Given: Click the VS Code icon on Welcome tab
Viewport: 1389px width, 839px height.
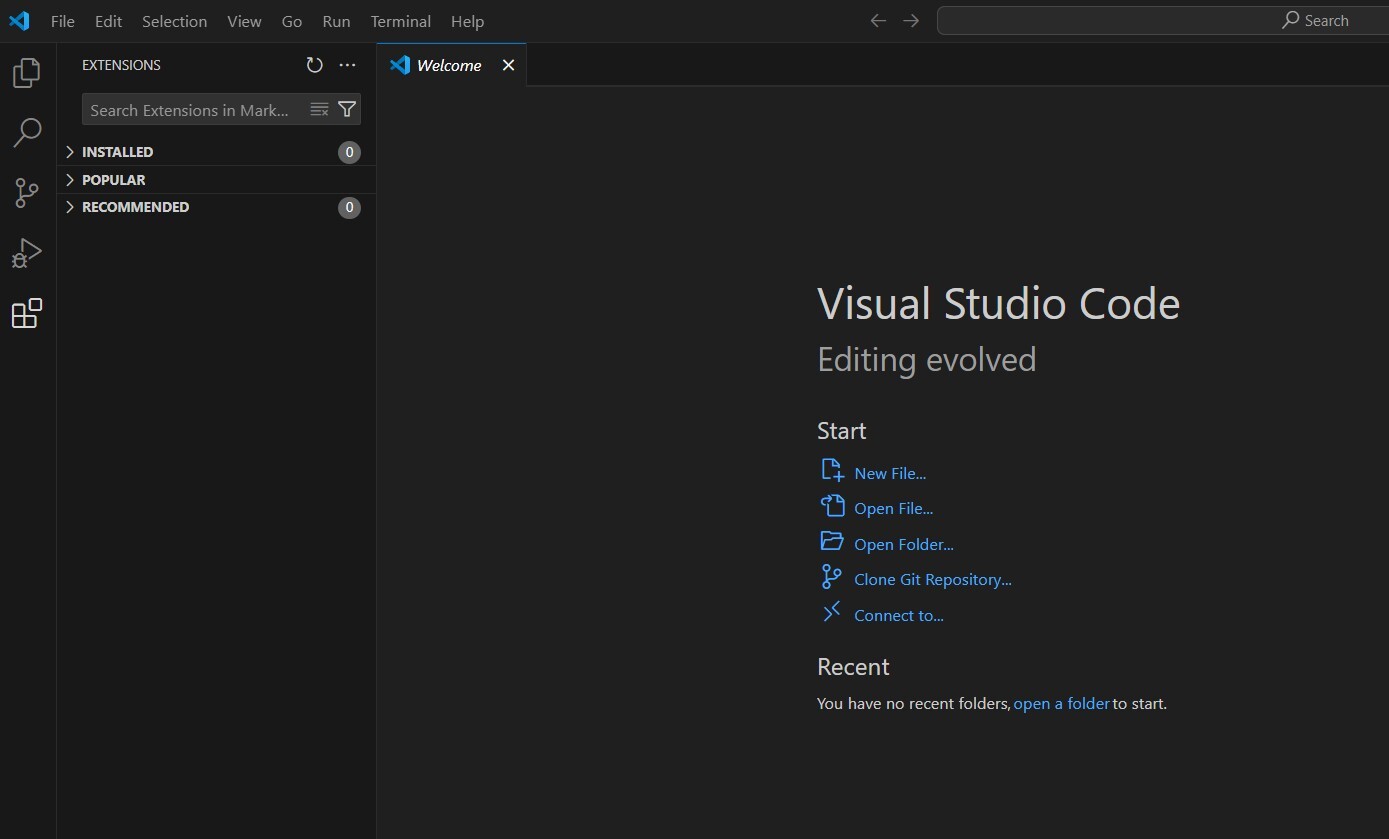Looking at the screenshot, I should (400, 65).
